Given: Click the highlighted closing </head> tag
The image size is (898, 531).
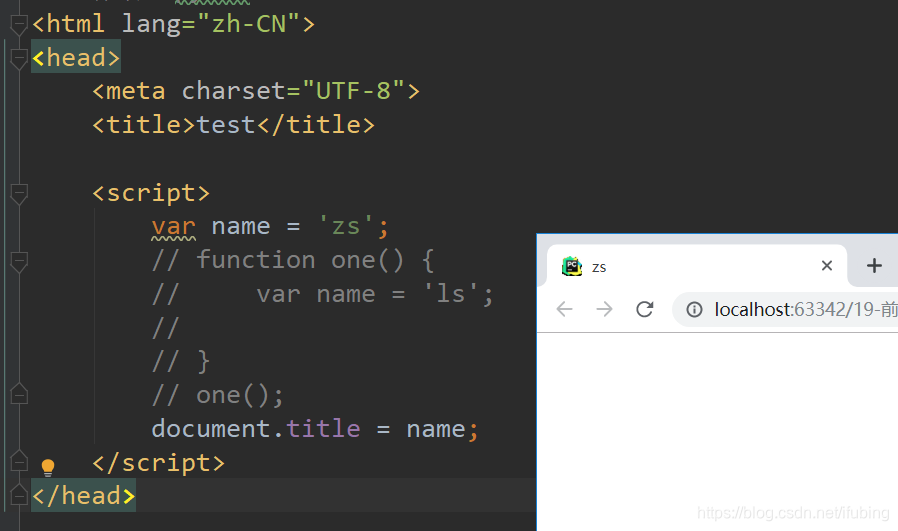Looking at the screenshot, I should [84, 495].
